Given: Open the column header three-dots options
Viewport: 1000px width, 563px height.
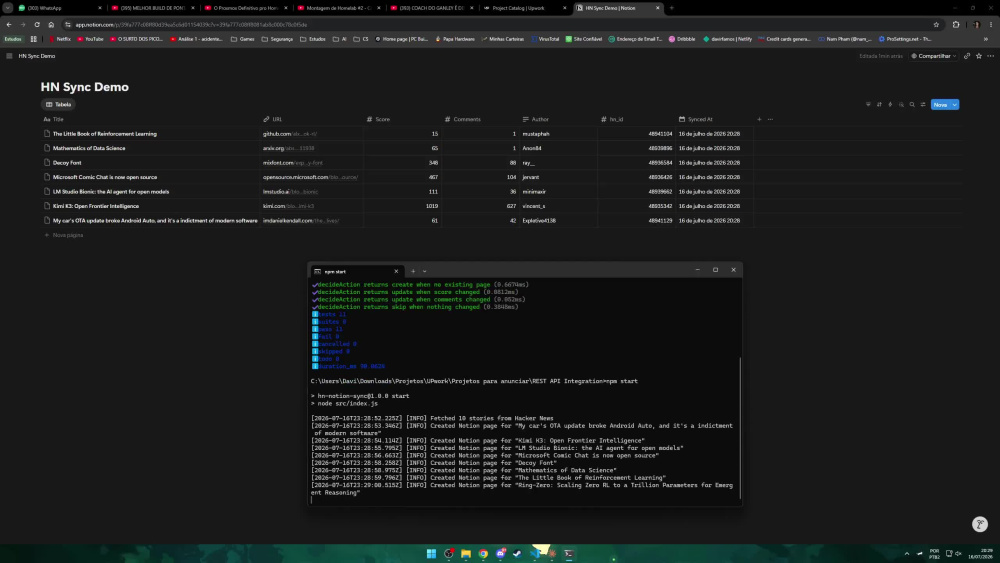Looking at the screenshot, I should (x=770, y=119).
